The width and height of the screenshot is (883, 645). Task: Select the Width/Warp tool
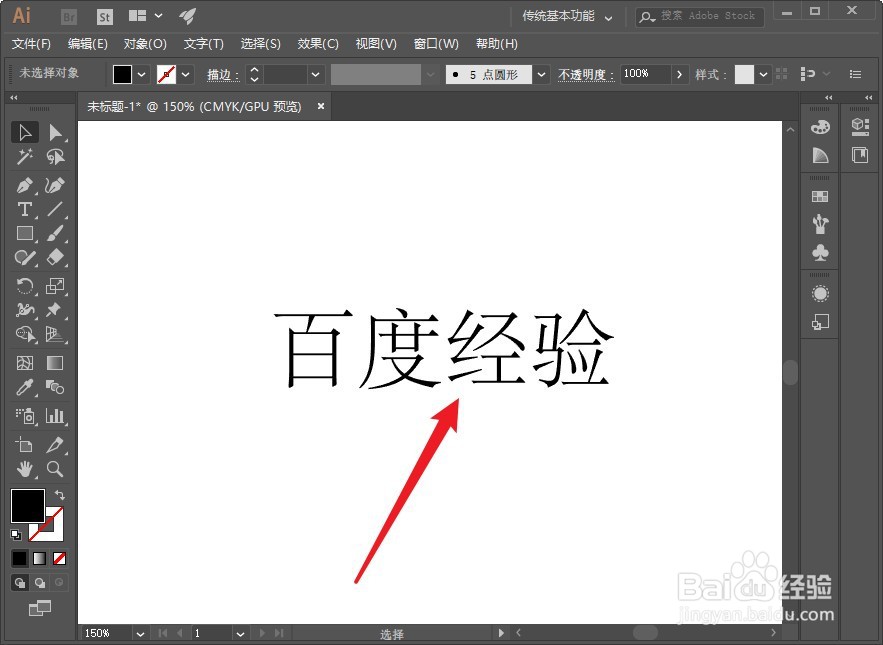coord(25,310)
